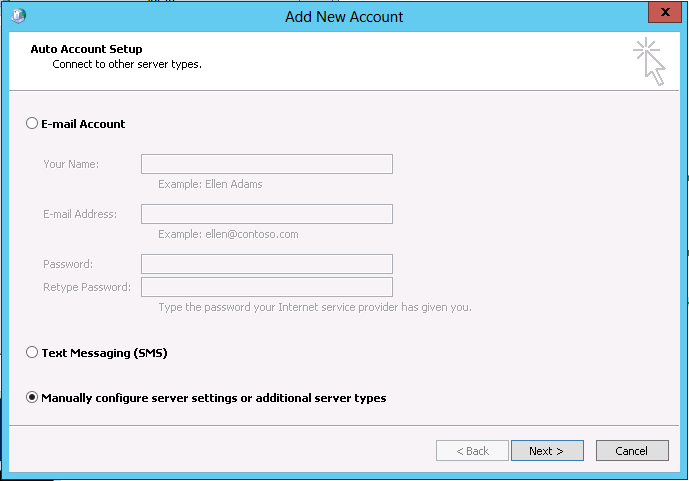Click the Add New Account title bar
Image resolution: width=689 pixels, height=481 pixels.
344,15
